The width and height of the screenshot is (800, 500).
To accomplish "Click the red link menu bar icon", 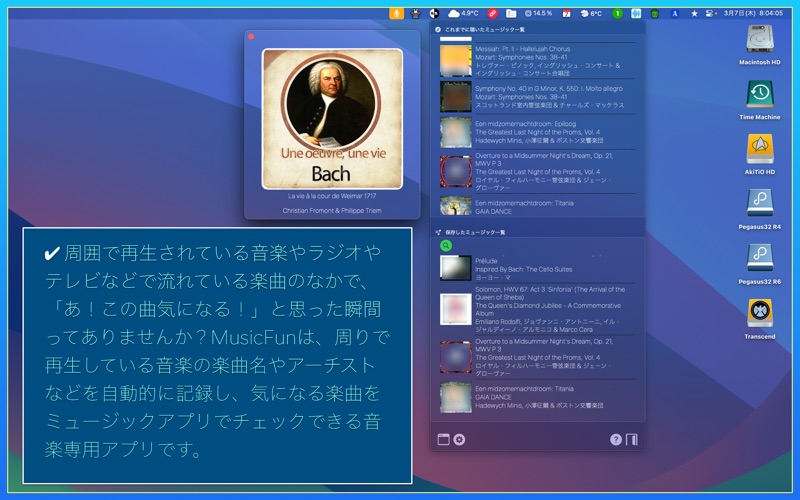I will tap(492, 14).
